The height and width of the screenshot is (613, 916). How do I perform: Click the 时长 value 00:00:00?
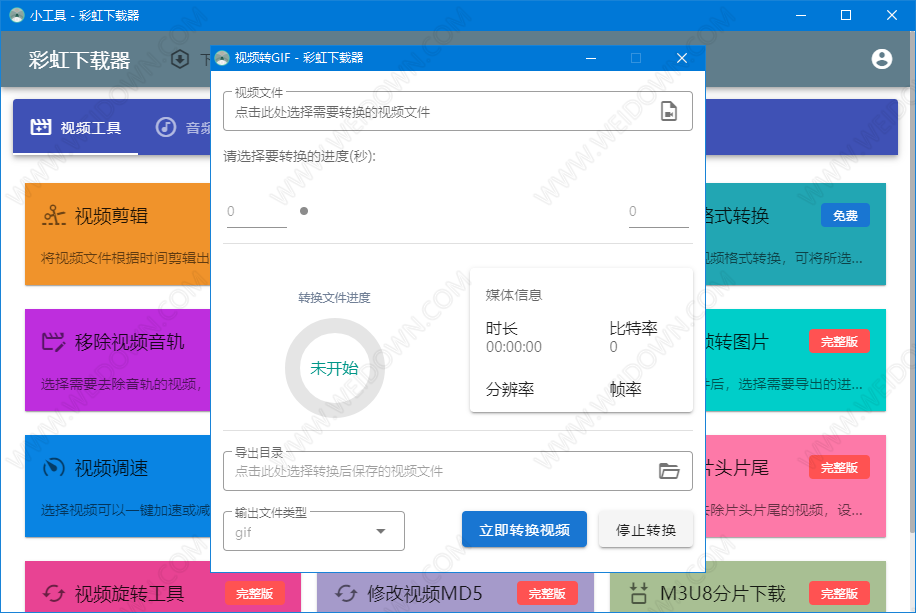tap(513, 347)
